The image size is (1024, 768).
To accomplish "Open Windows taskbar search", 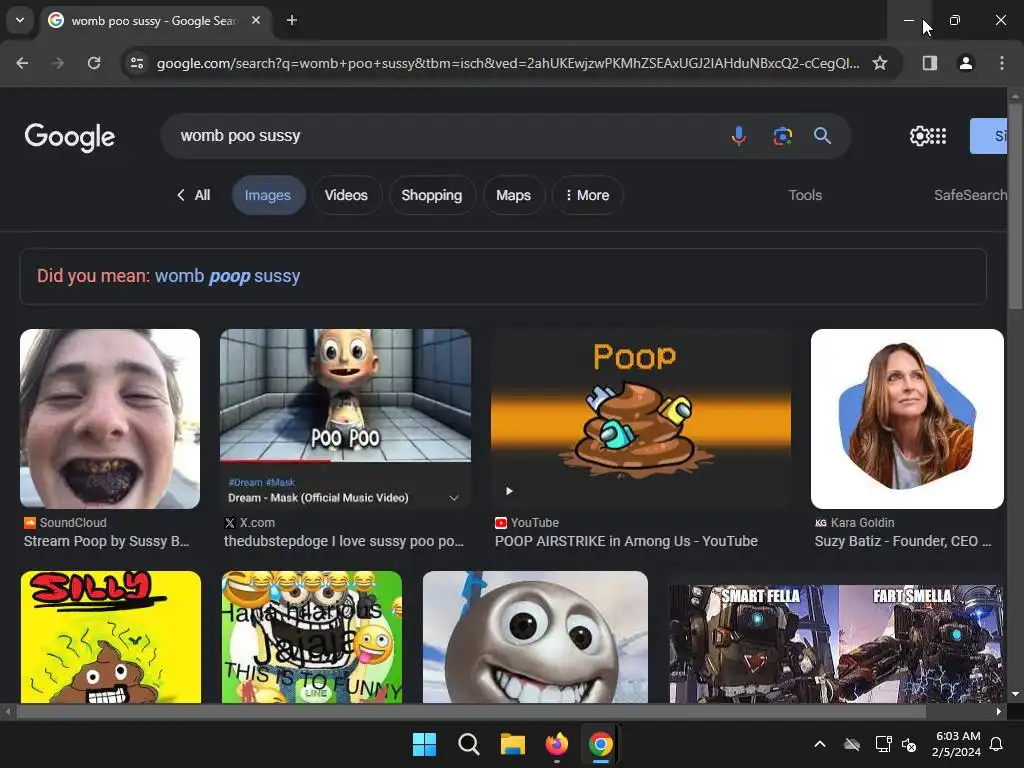I will (x=469, y=744).
